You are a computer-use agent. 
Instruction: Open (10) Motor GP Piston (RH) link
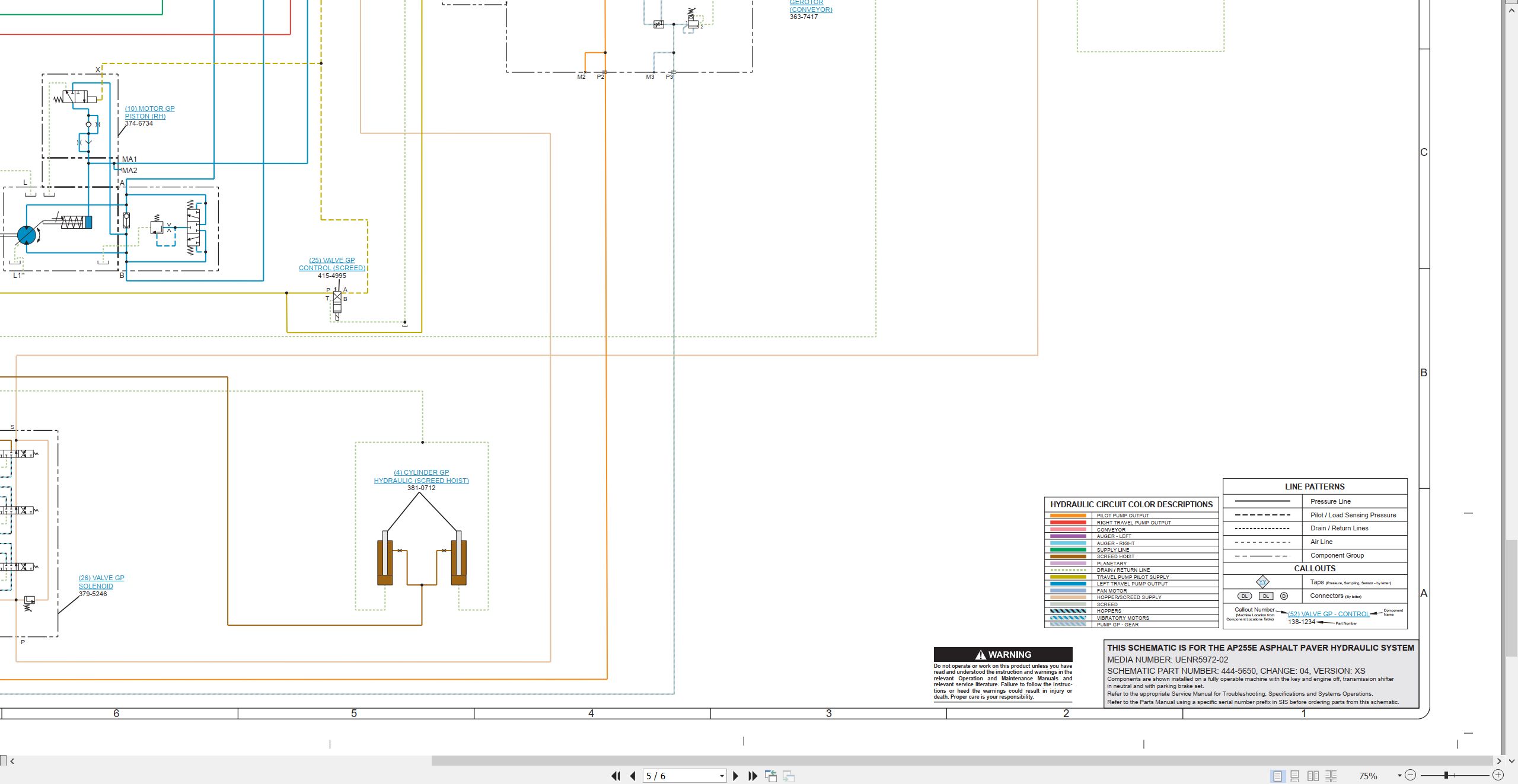coord(149,112)
